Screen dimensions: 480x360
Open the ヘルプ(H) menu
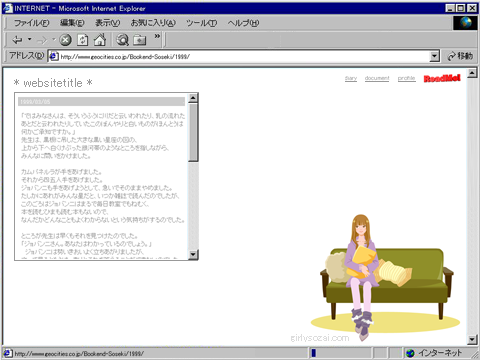pos(243,23)
